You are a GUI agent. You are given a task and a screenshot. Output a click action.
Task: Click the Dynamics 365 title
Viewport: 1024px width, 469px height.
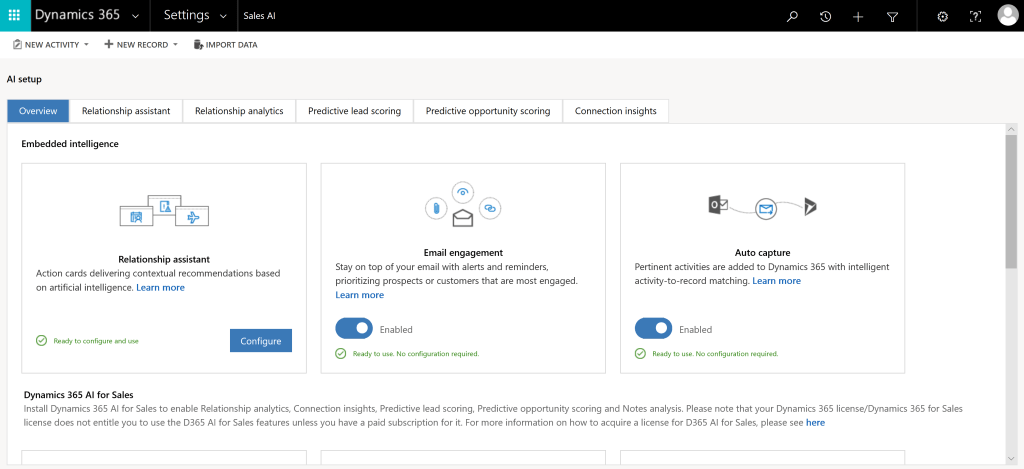pos(77,15)
